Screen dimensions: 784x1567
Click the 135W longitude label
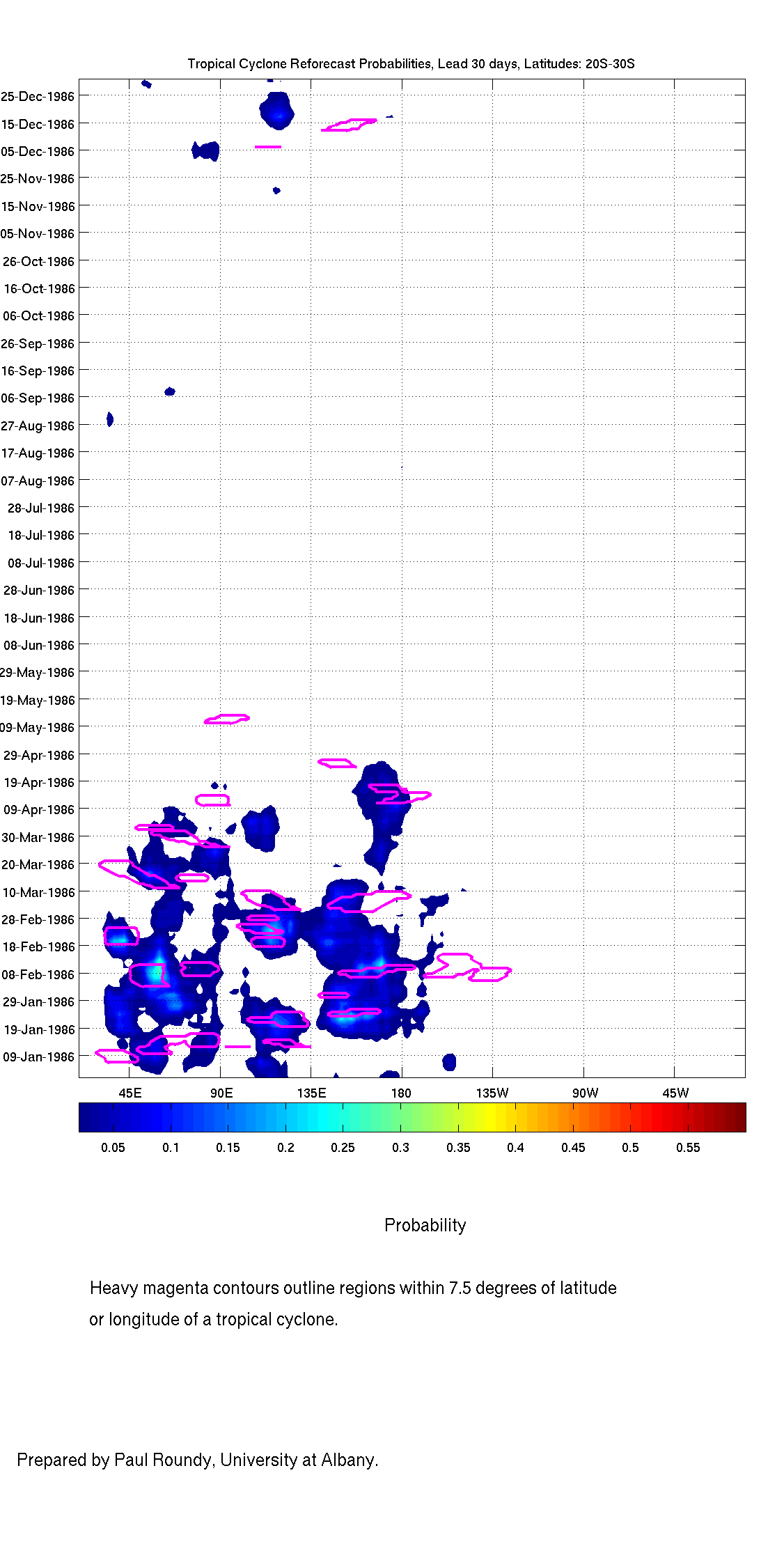coord(492,1093)
